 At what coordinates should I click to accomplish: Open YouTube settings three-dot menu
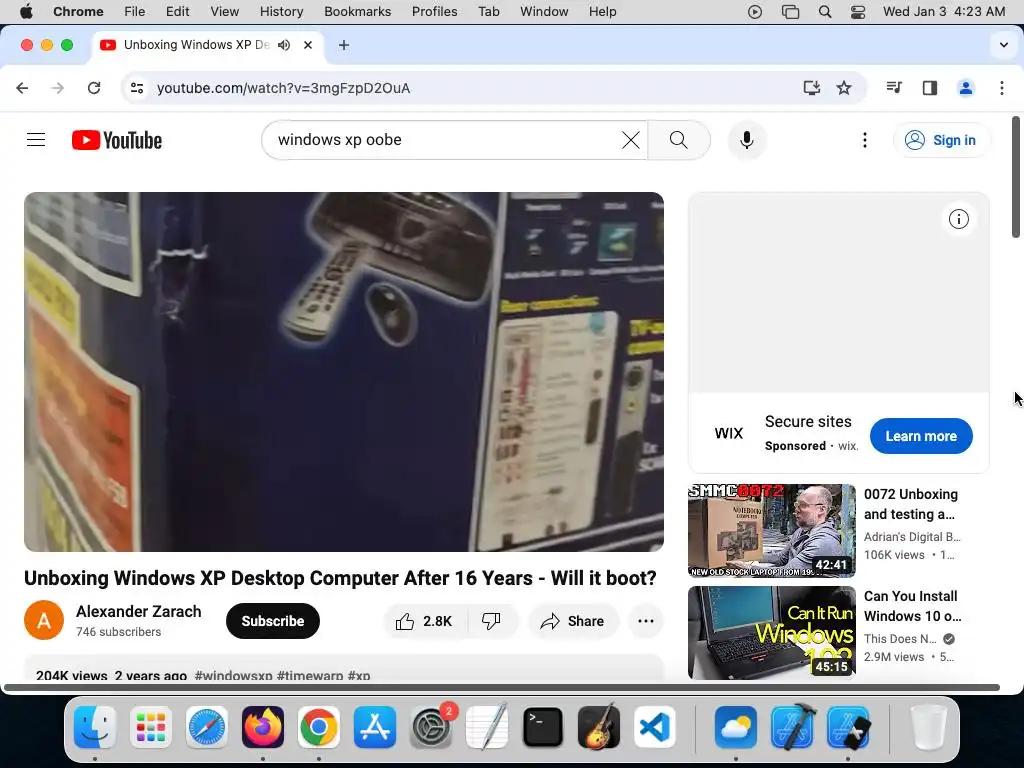(864, 140)
